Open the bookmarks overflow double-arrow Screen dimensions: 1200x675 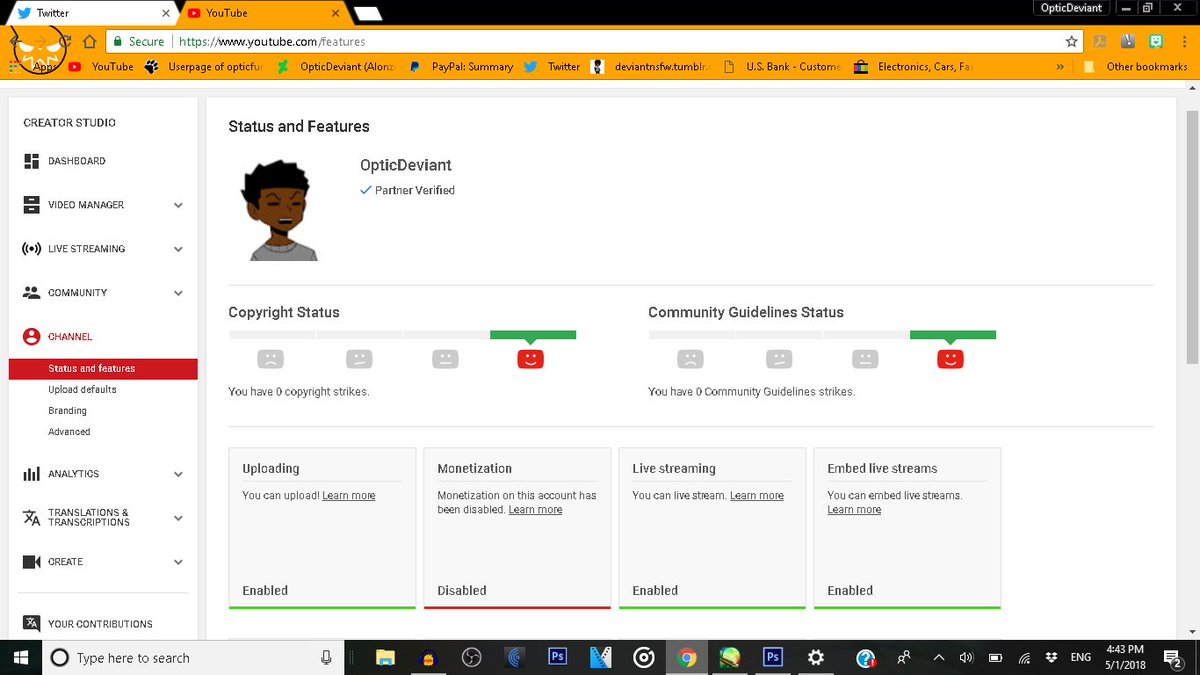click(x=1059, y=67)
